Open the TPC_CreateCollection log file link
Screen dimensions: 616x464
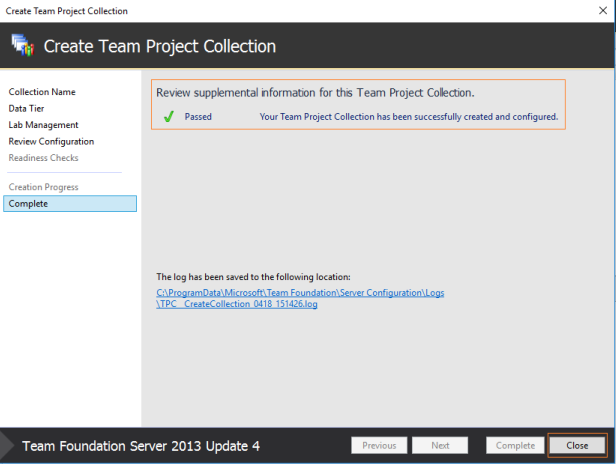pos(300,298)
